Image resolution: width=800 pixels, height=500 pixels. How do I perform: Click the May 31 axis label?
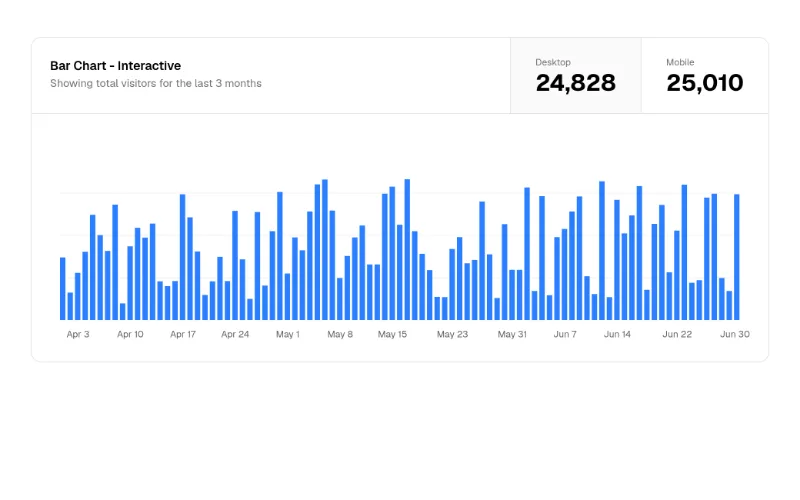[x=512, y=334]
